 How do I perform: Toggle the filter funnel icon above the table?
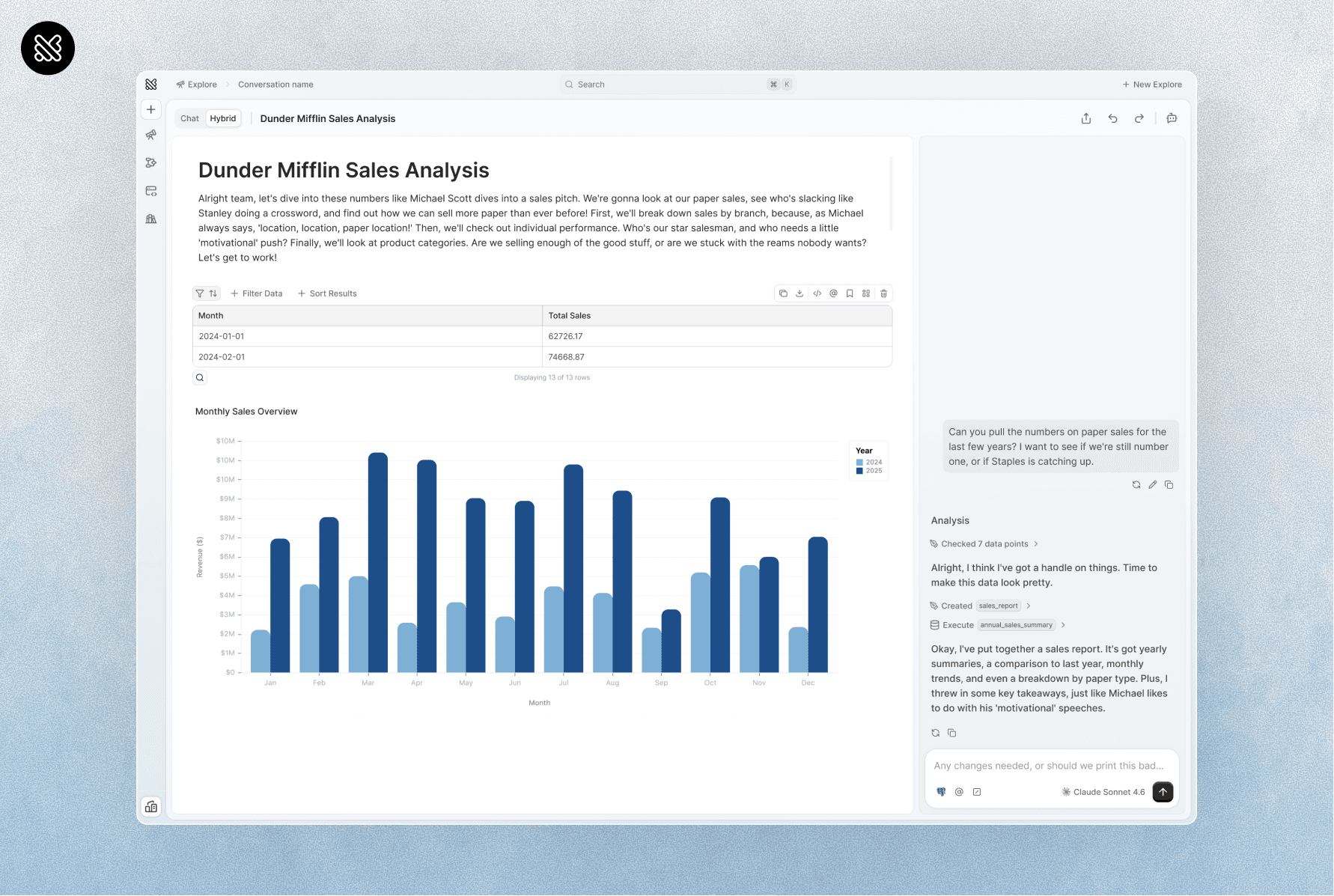click(200, 293)
